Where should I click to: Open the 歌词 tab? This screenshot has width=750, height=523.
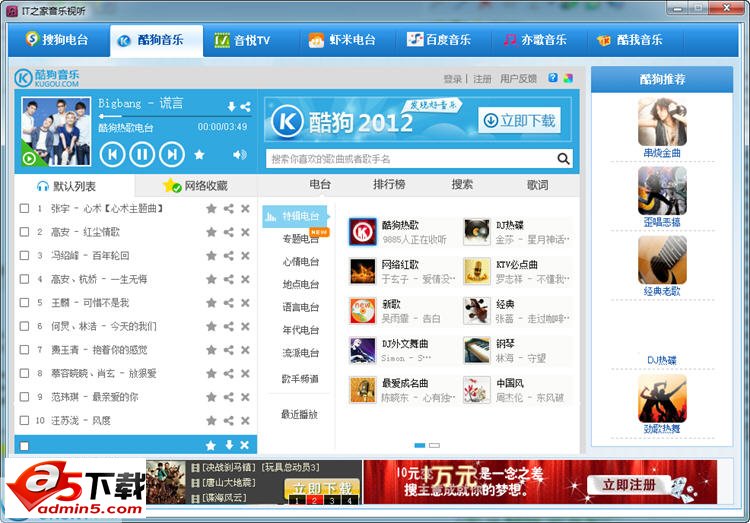[537, 185]
